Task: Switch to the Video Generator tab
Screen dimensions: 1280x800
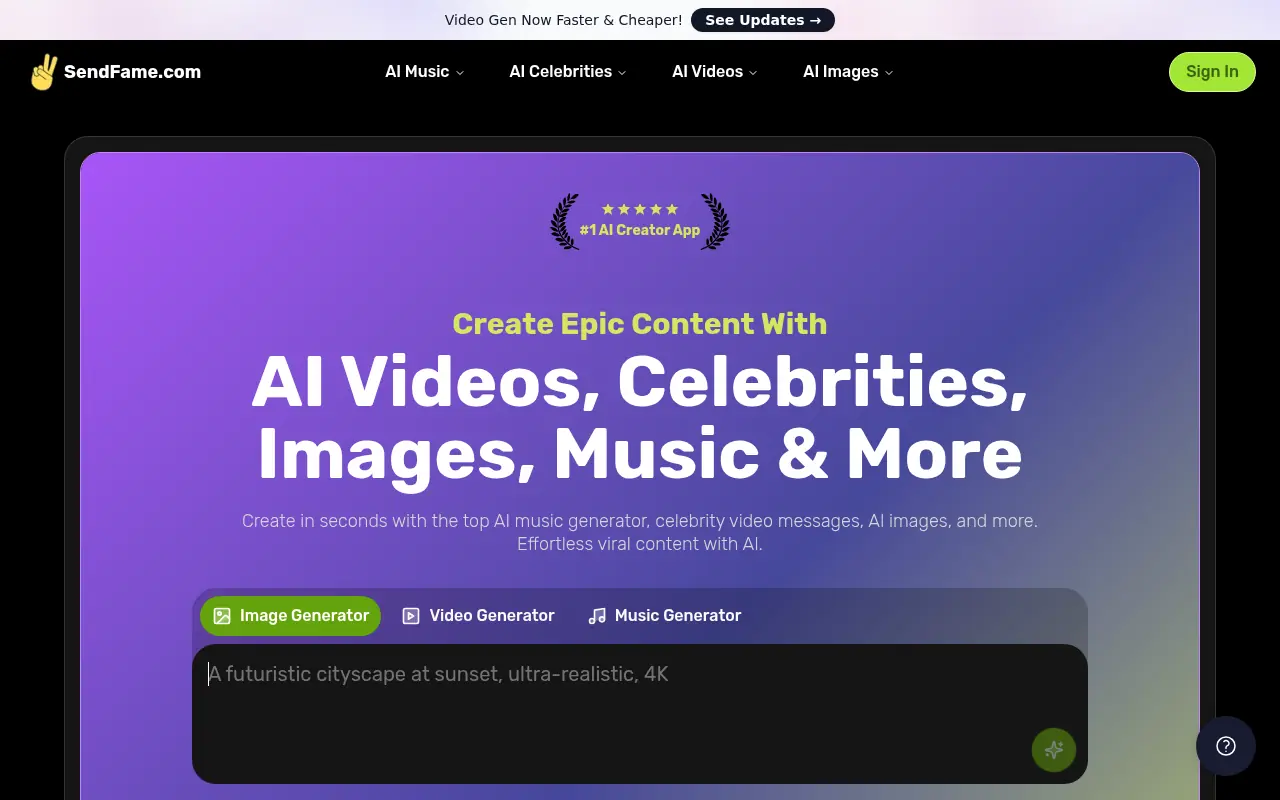Action: [478, 615]
